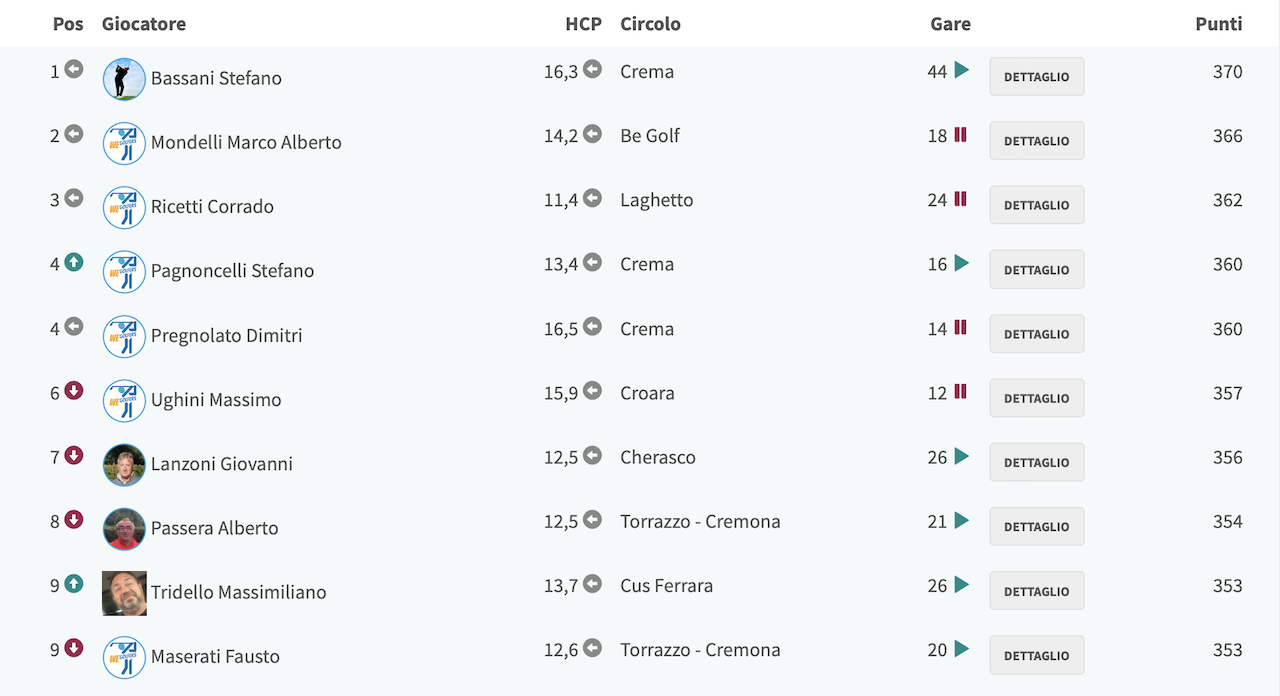1280x696 pixels.
Task: Click the red pause icon beside Mondelli's 18 gare
Action: 960,134
